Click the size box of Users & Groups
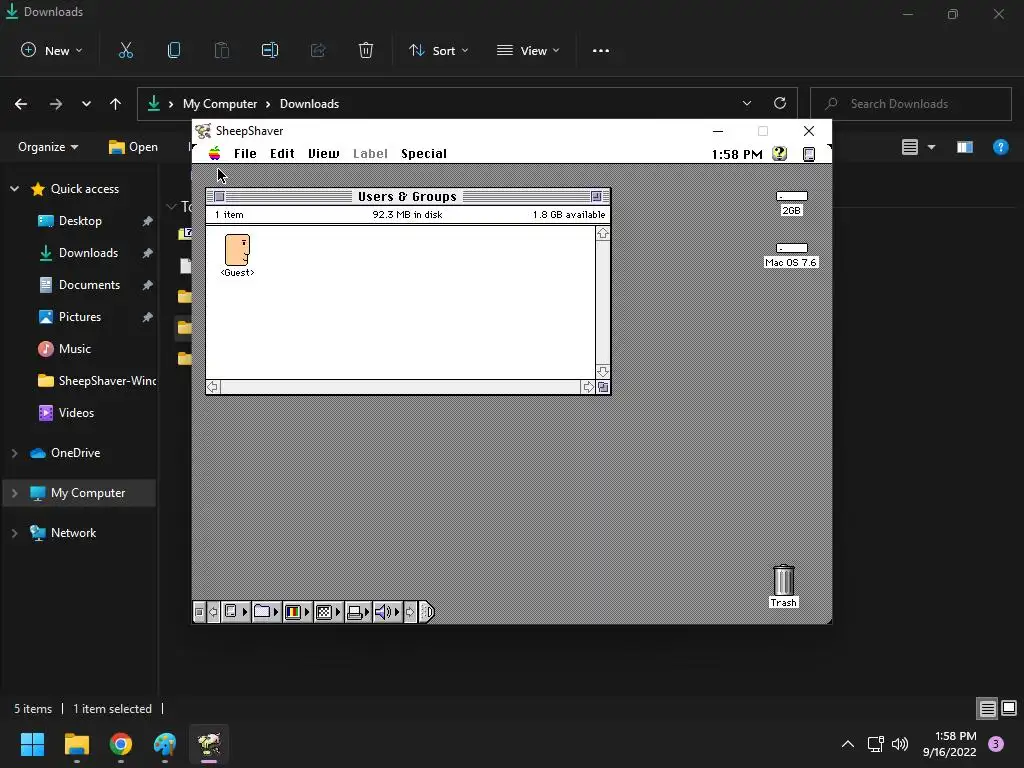The height and width of the screenshot is (768, 1024). [x=603, y=387]
